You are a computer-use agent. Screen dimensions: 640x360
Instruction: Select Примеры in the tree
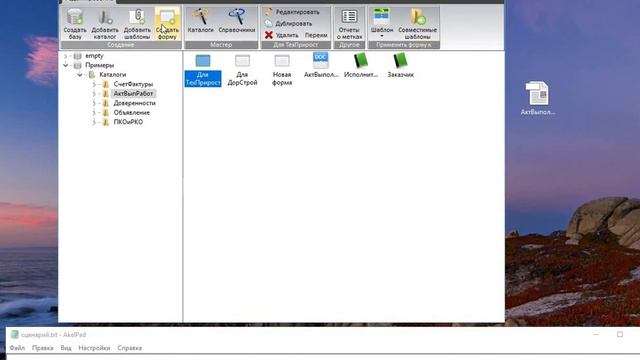click(100, 65)
